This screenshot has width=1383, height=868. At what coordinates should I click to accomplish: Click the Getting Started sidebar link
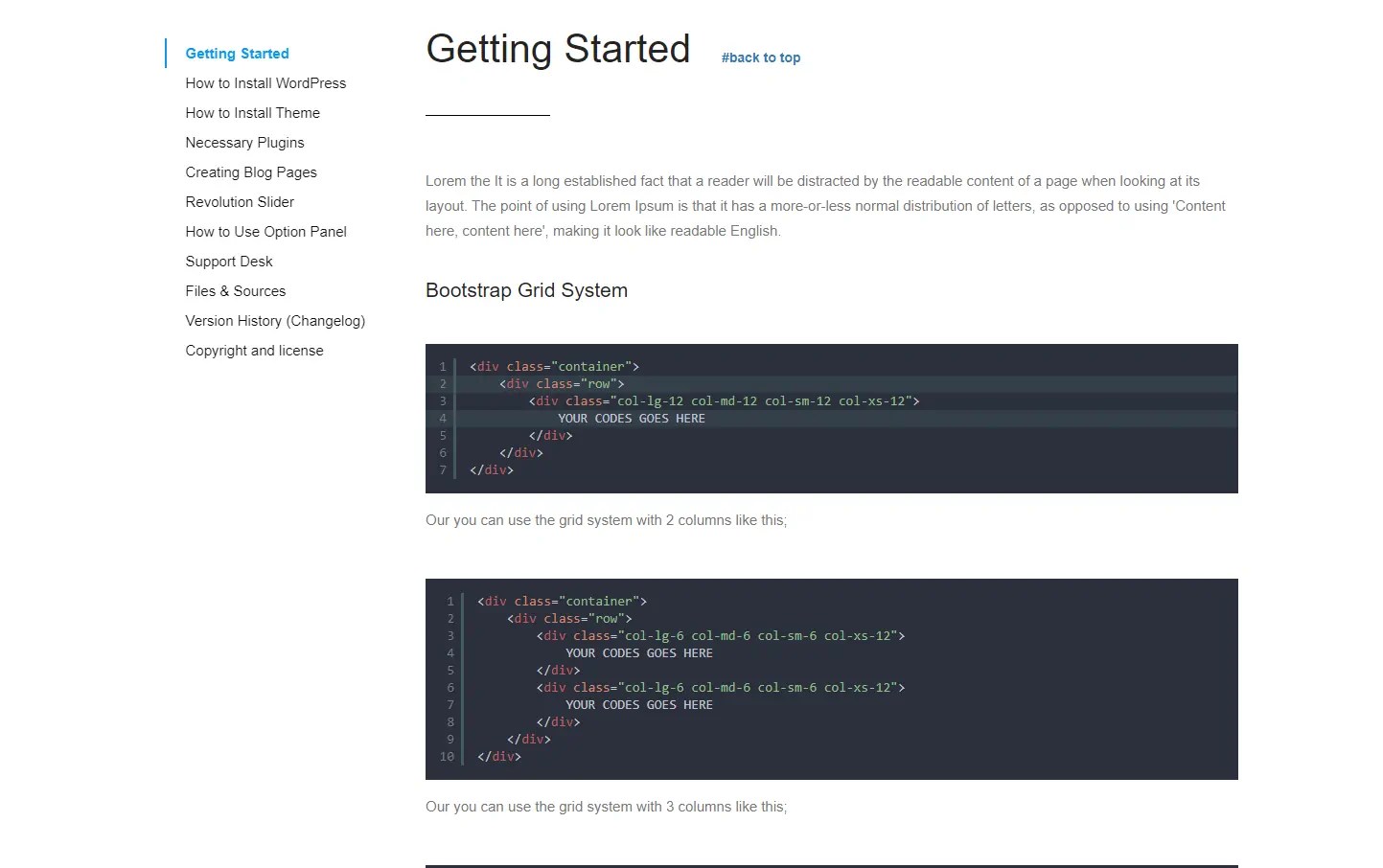(x=237, y=54)
